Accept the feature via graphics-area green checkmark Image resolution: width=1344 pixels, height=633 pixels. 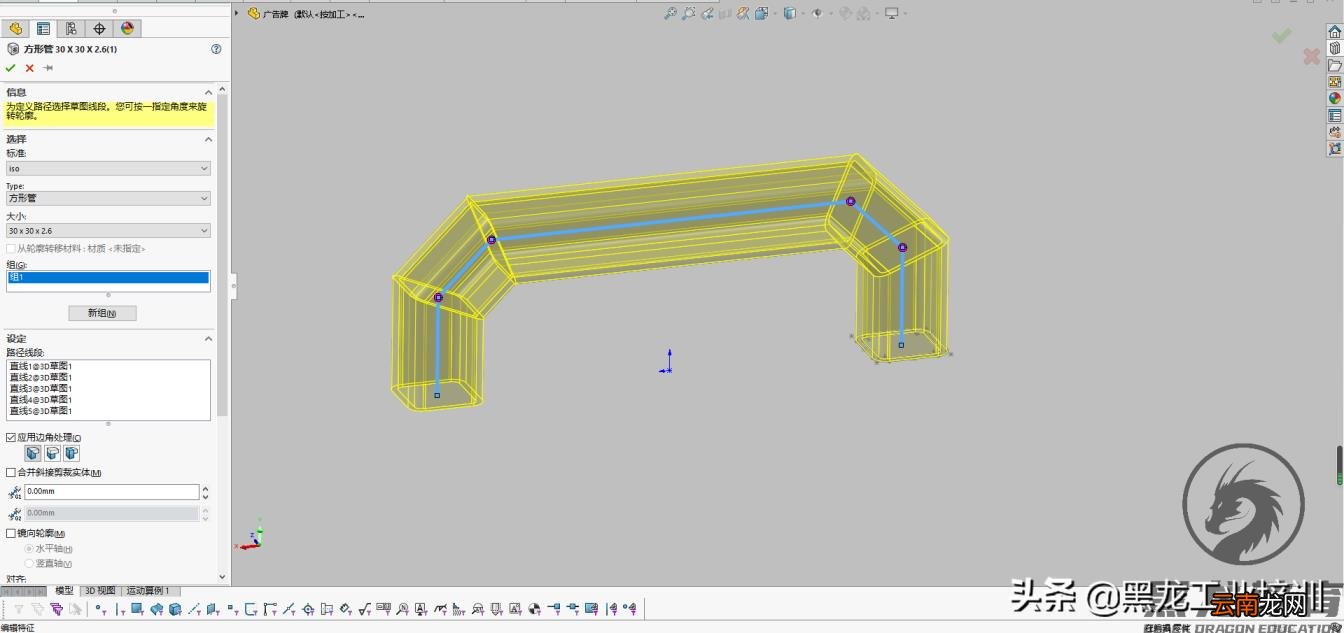tap(1281, 36)
